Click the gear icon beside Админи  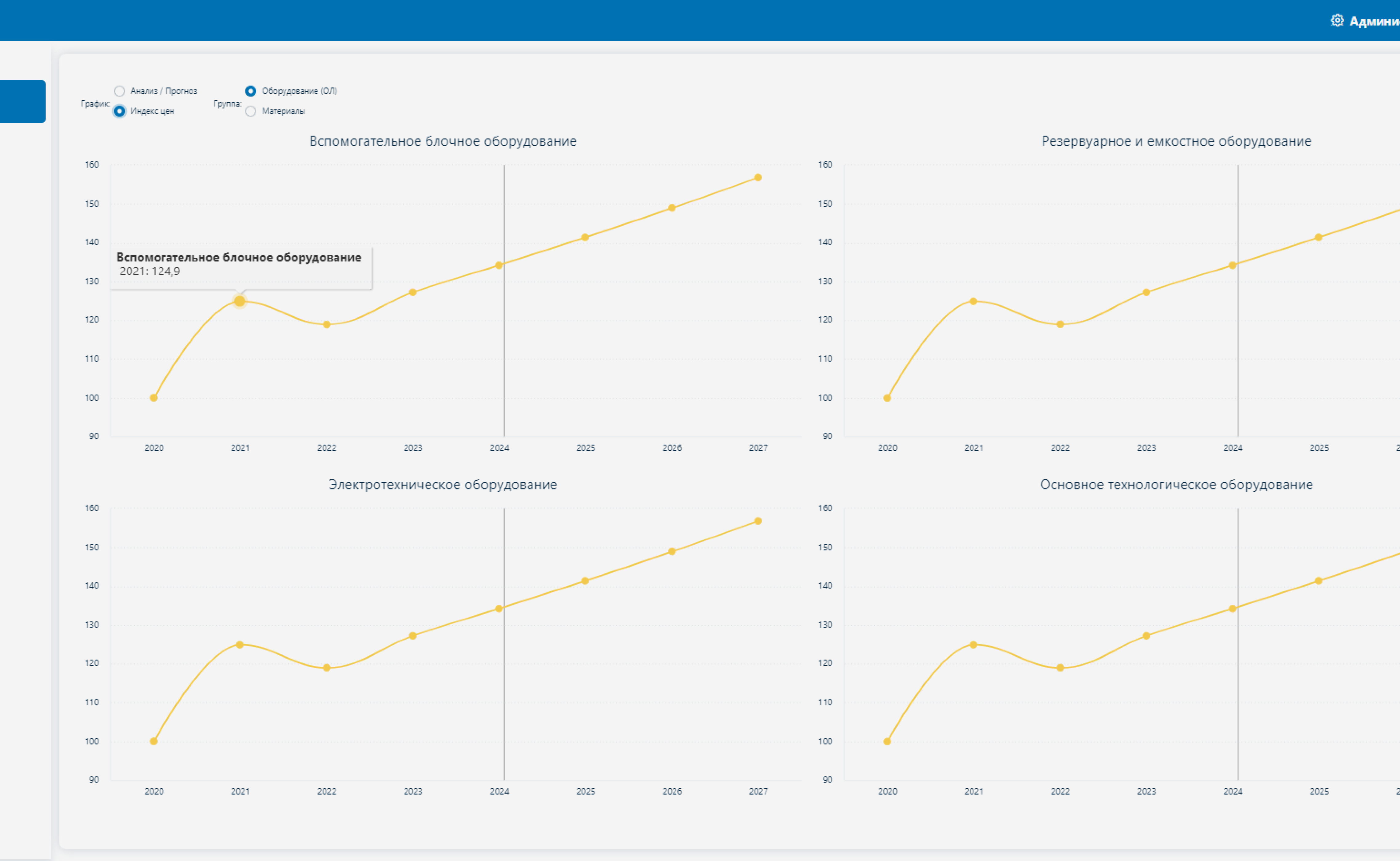[x=1337, y=21]
